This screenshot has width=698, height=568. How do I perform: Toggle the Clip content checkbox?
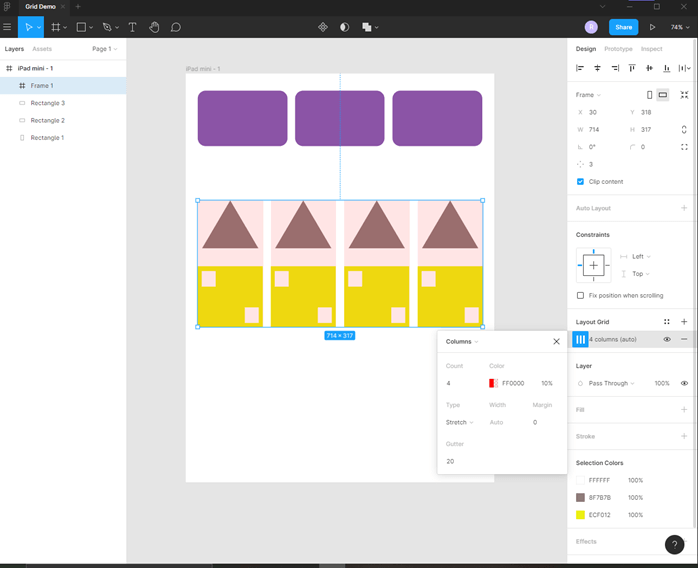point(580,182)
